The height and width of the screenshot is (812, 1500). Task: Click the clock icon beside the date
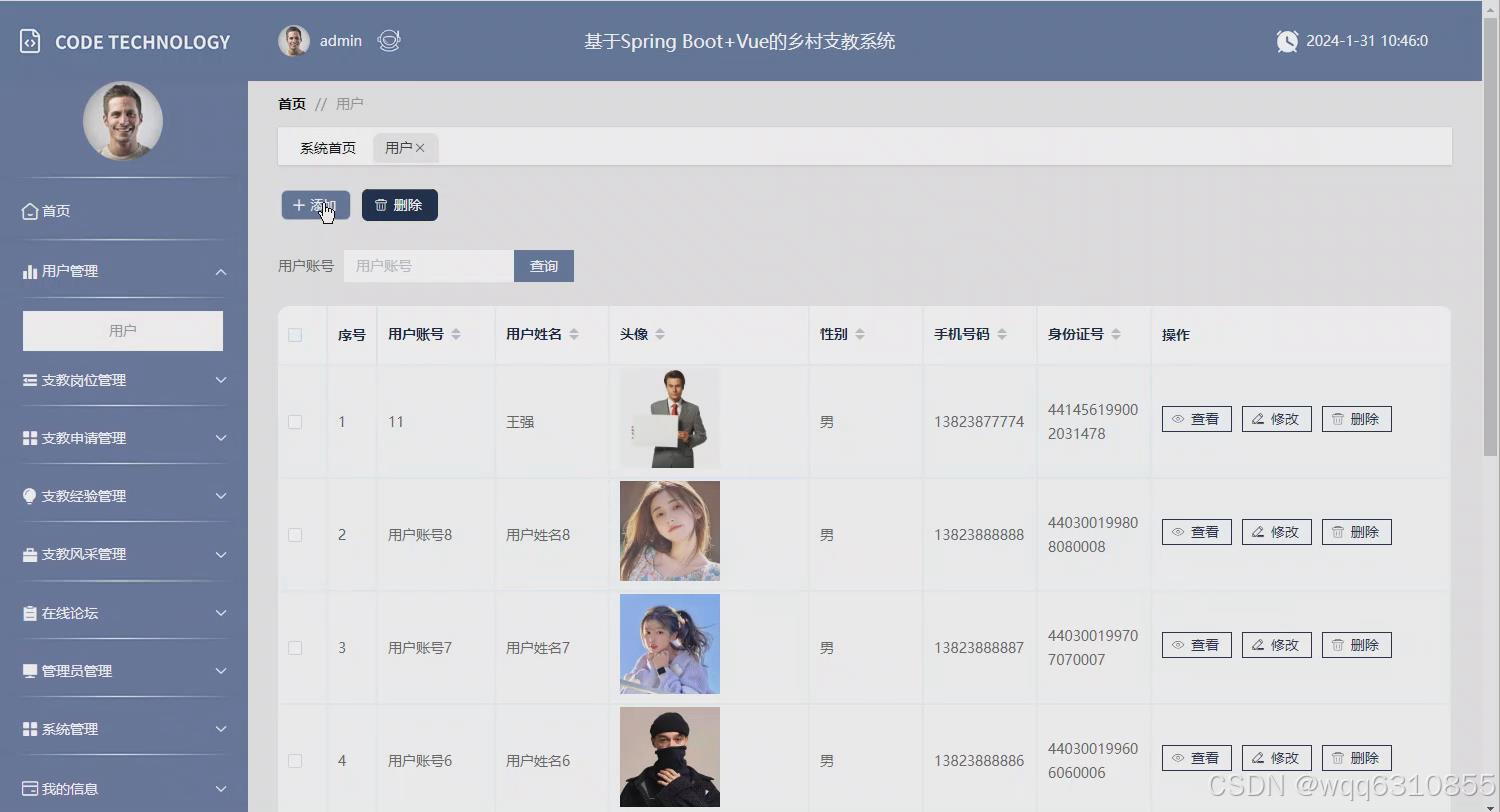pos(1287,41)
